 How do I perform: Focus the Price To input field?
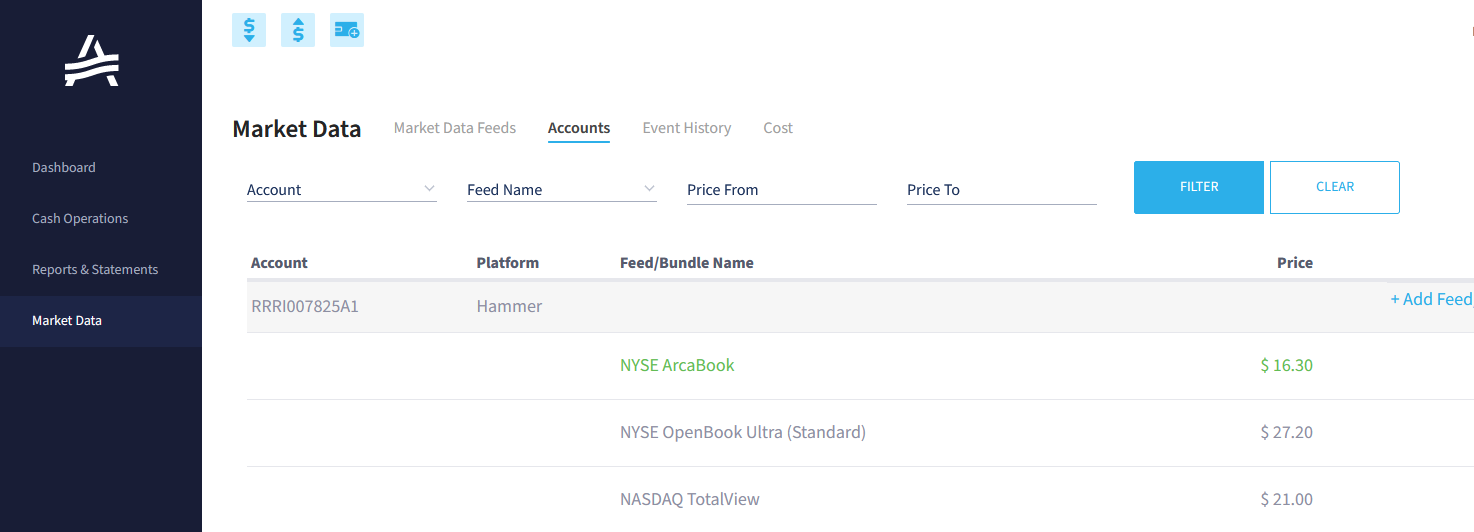click(1002, 190)
